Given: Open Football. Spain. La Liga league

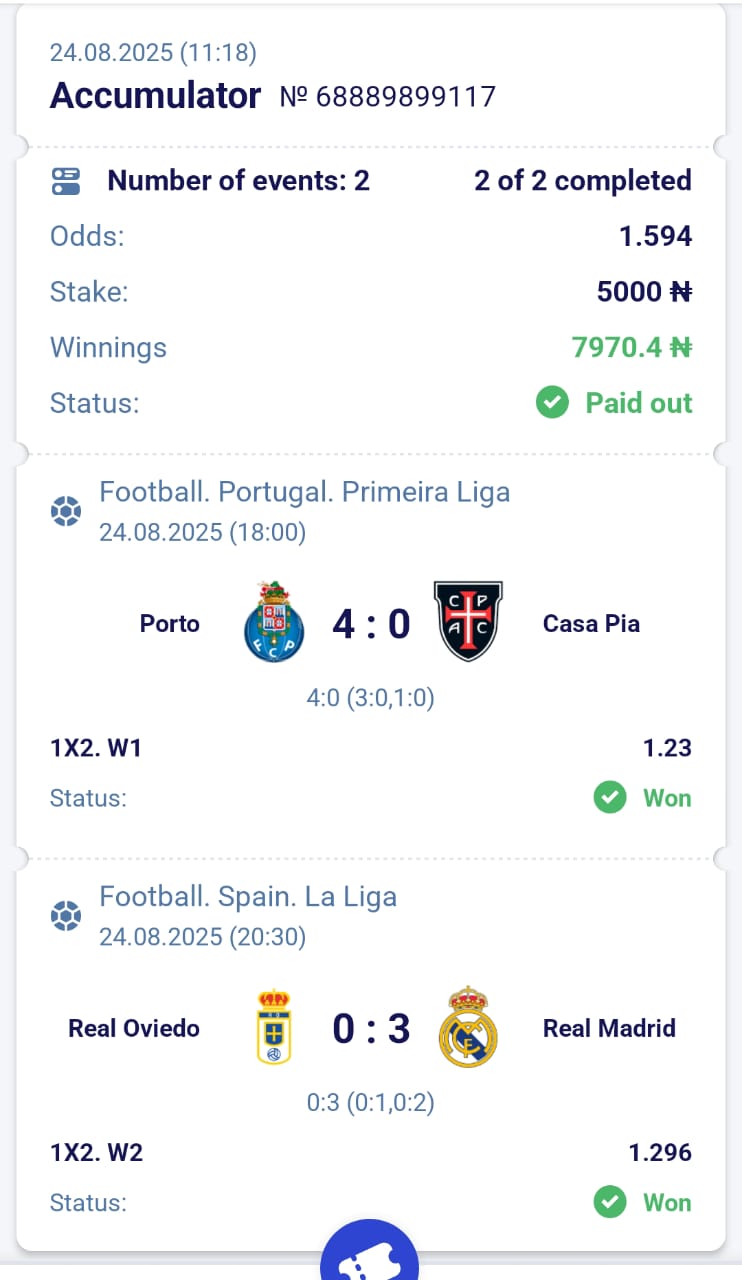Looking at the screenshot, I should coord(248,896).
